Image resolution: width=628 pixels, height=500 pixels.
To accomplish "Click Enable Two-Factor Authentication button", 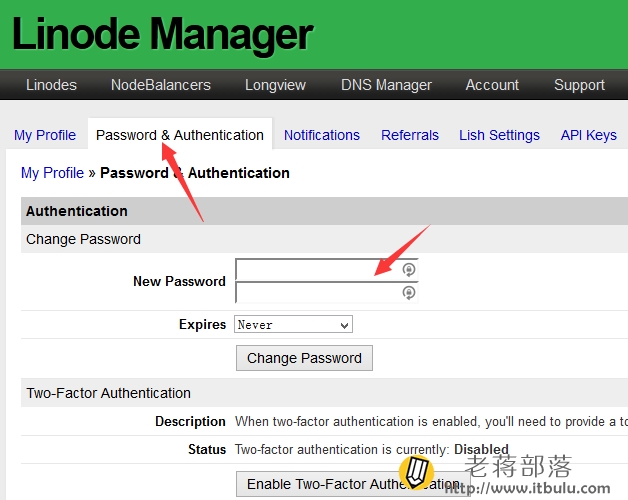I will (x=353, y=484).
